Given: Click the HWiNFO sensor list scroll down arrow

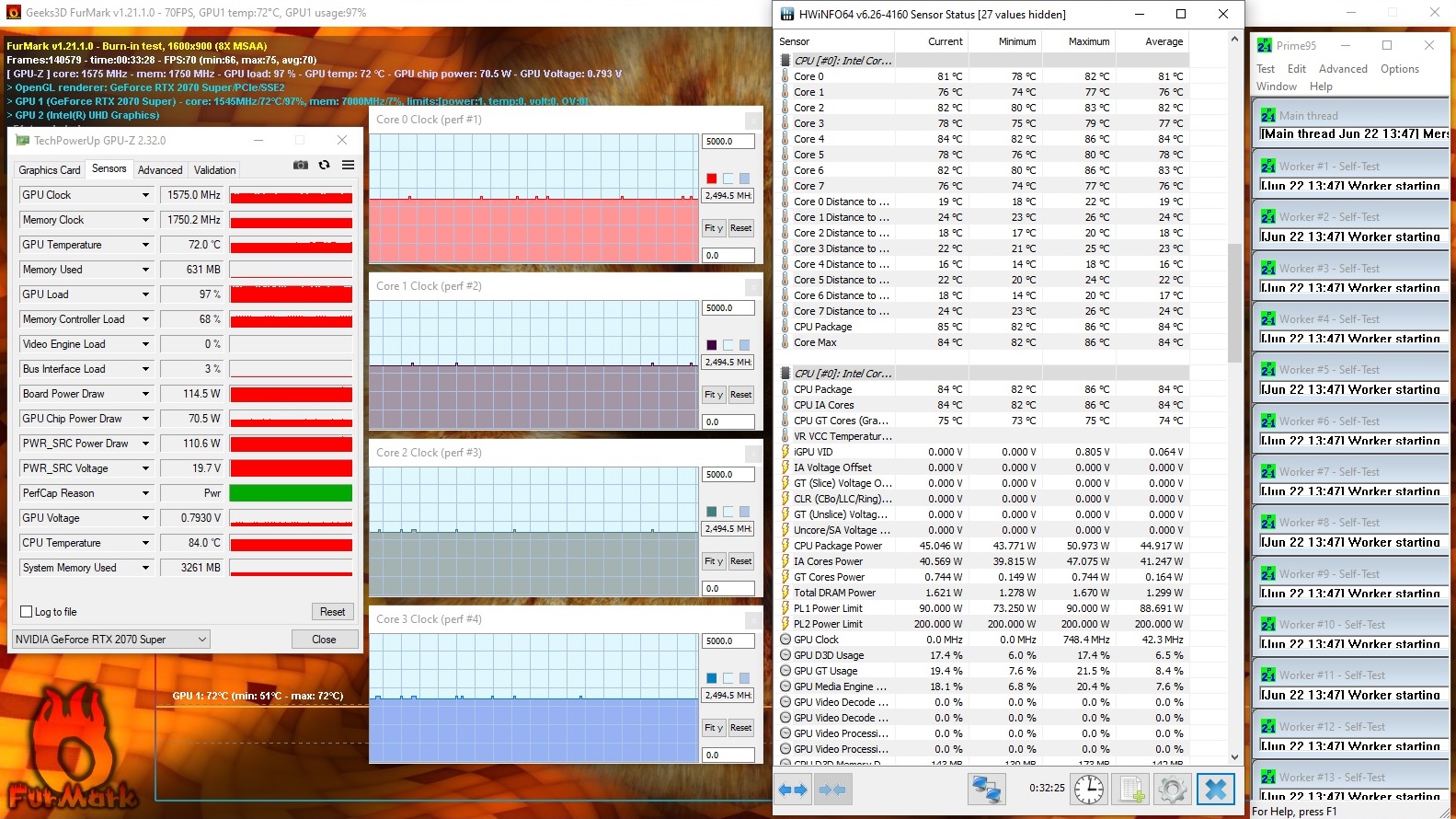Looking at the screenshot, I should click(1234, 756).
